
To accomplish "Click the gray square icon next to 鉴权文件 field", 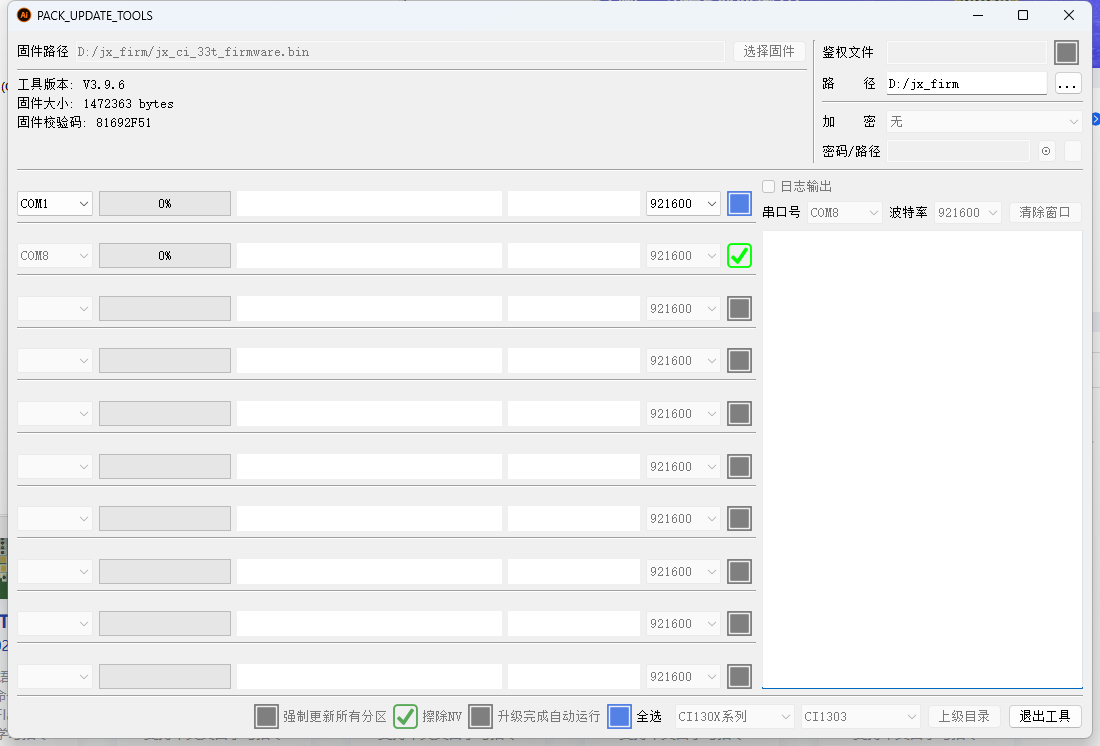I will (1066, 51).
